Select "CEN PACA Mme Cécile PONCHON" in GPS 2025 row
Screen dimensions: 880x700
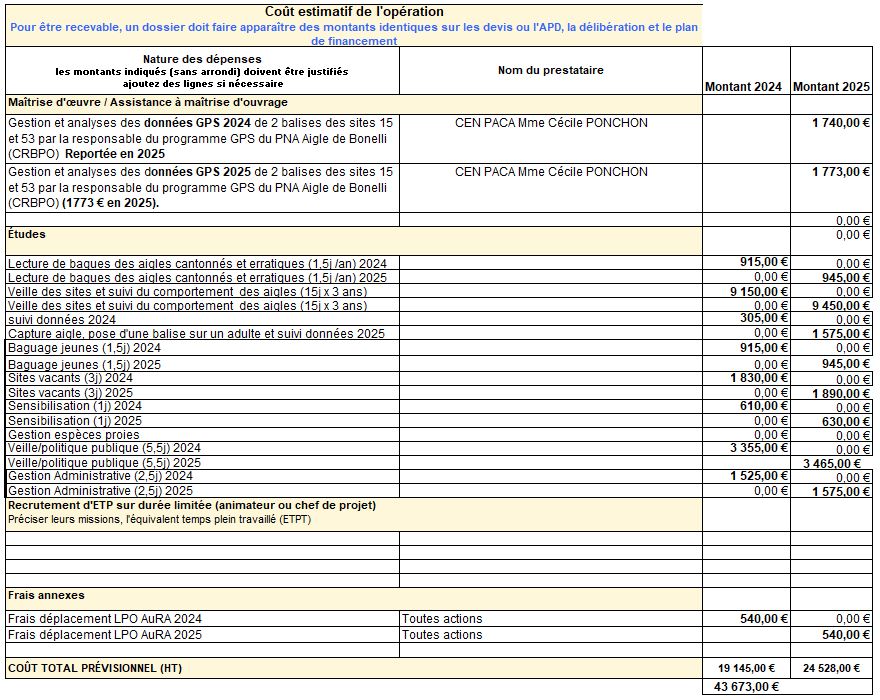click(x=551, y=172)
